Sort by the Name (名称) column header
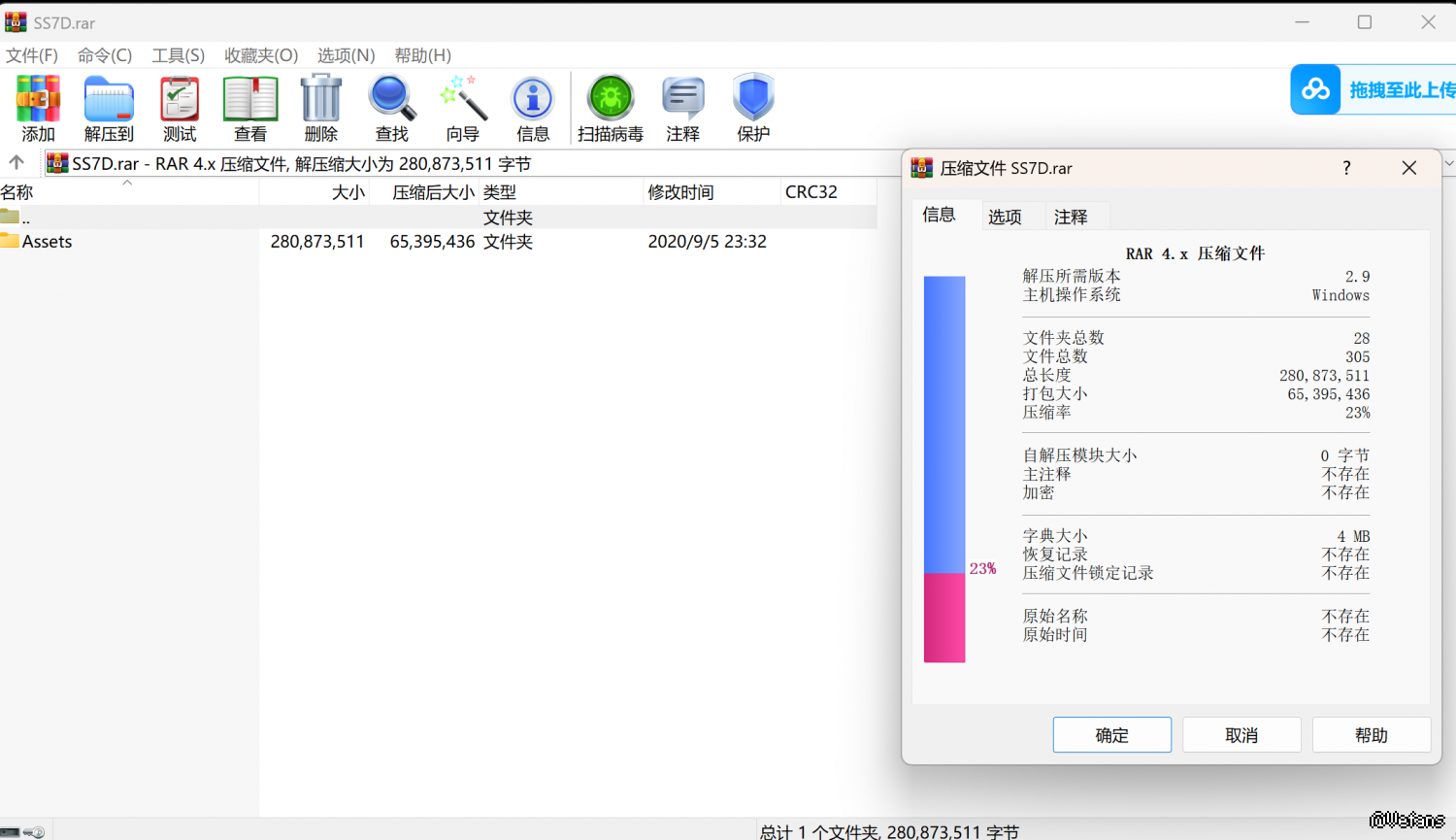This screenshot has width=1456, height=840. click(17, 192)
